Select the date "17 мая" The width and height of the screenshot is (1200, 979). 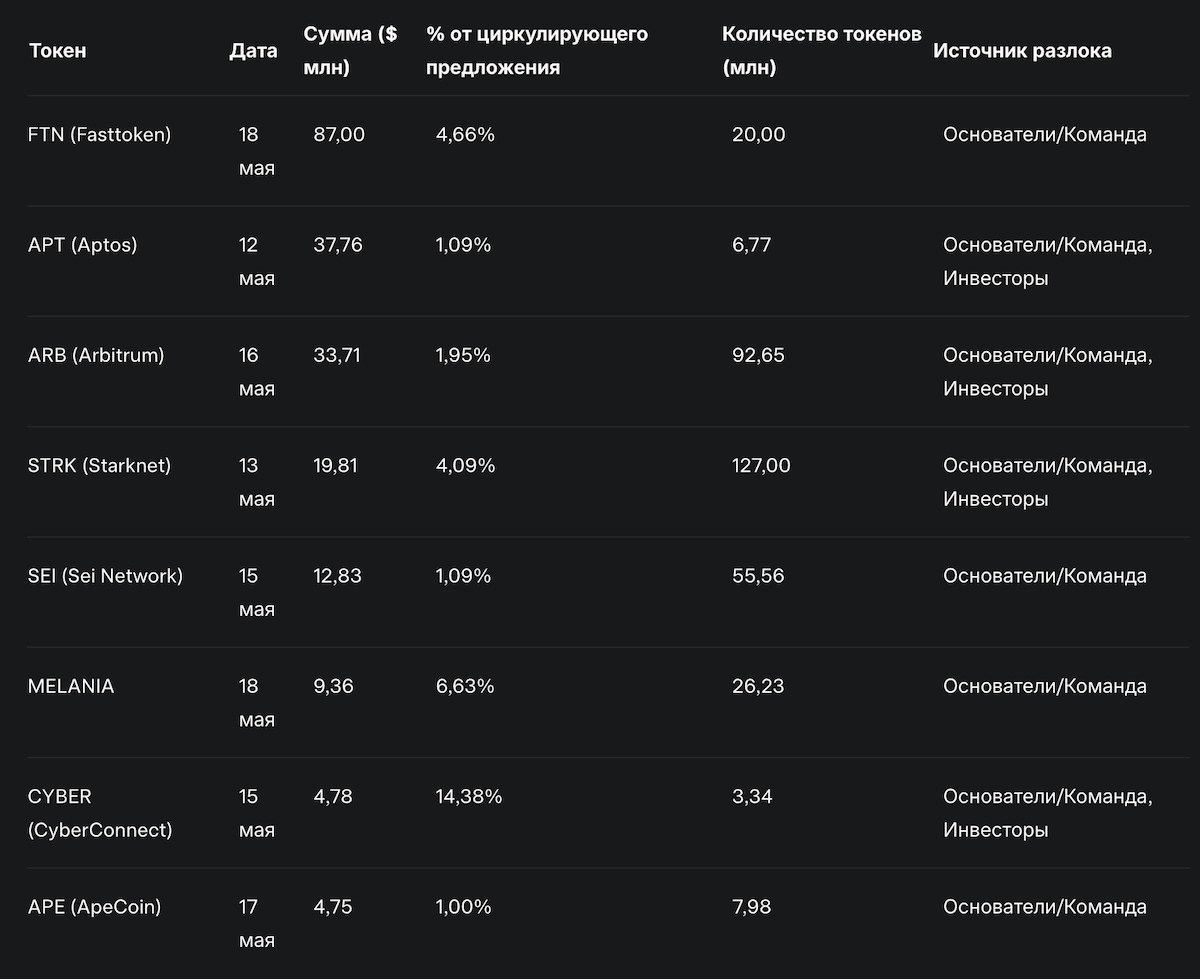click(257, 922)
